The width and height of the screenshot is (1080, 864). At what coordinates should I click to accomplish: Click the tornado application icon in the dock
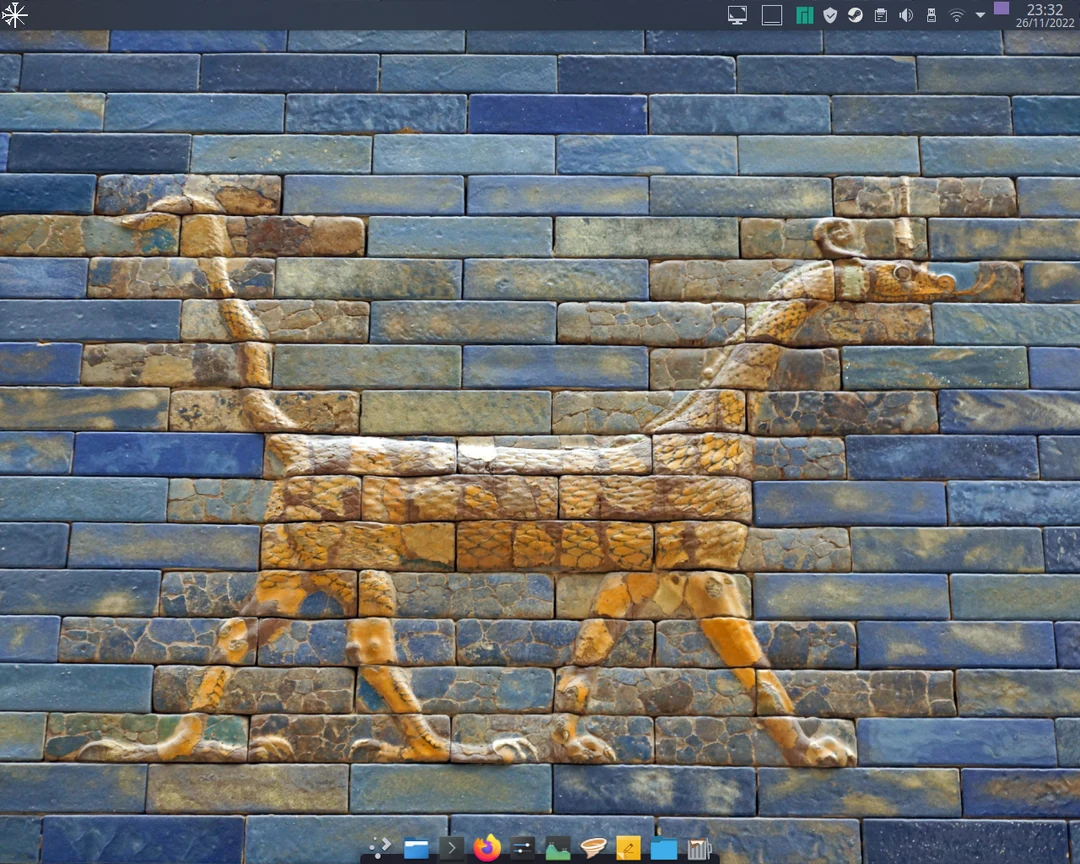coord(592,848)
